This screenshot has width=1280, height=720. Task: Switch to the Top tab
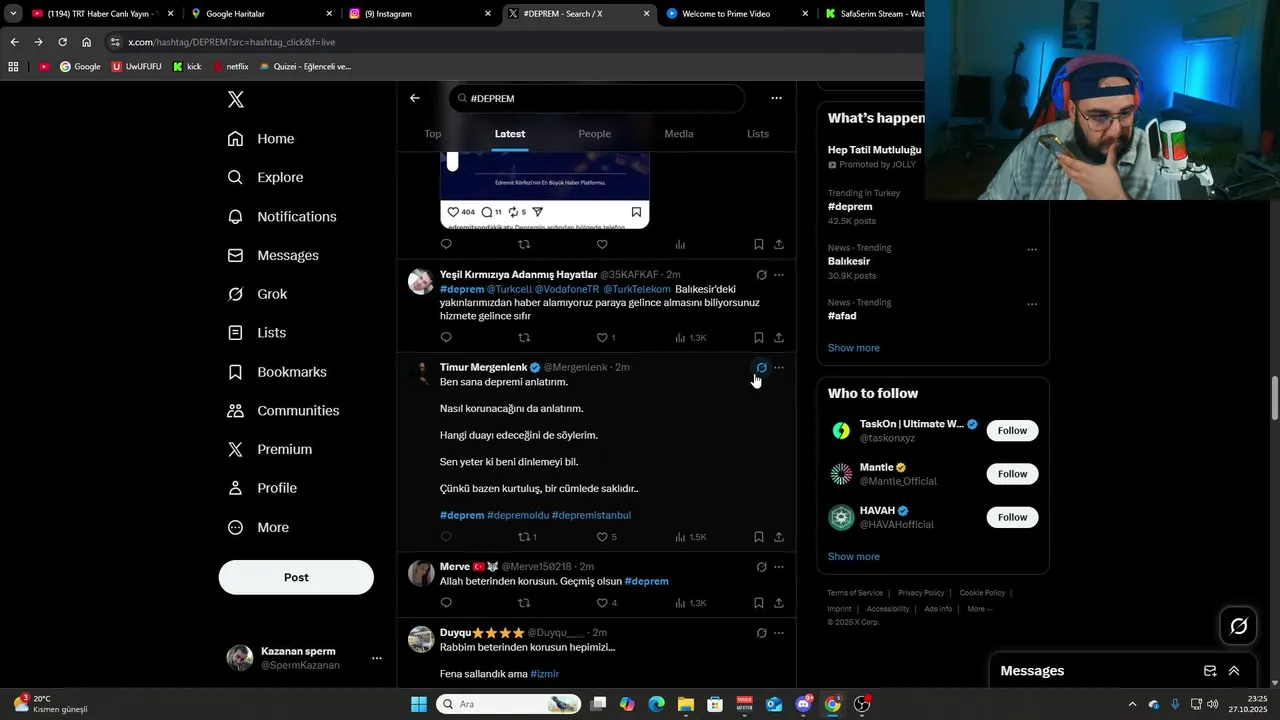(432, 134)
